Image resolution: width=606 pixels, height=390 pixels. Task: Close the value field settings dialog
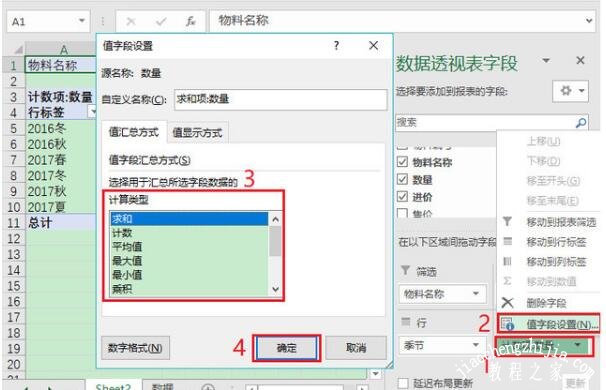373,46
